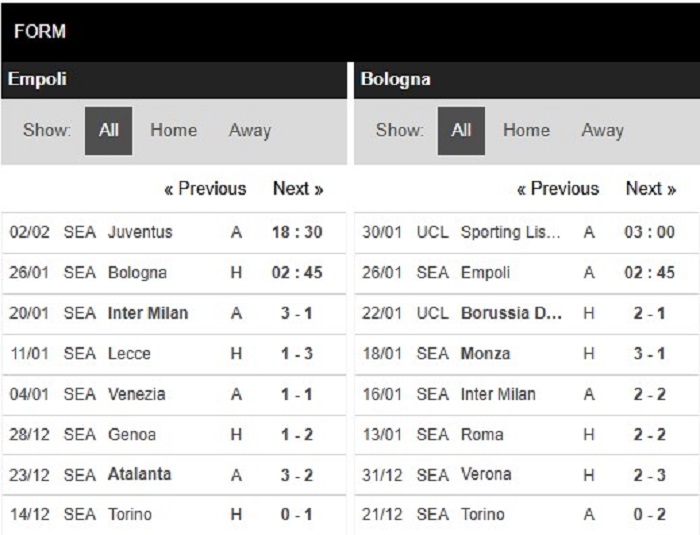
Task: Go to Previous Bologna matches page
Action: point(558,188)
